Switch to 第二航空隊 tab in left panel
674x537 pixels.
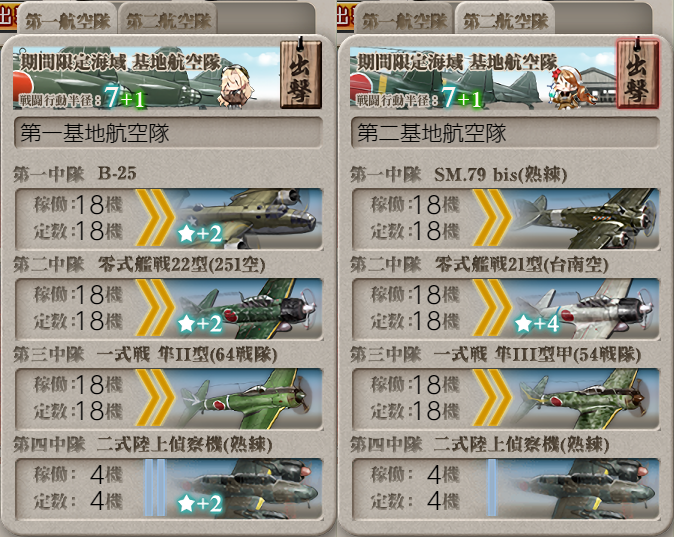(x=168, y=19)
